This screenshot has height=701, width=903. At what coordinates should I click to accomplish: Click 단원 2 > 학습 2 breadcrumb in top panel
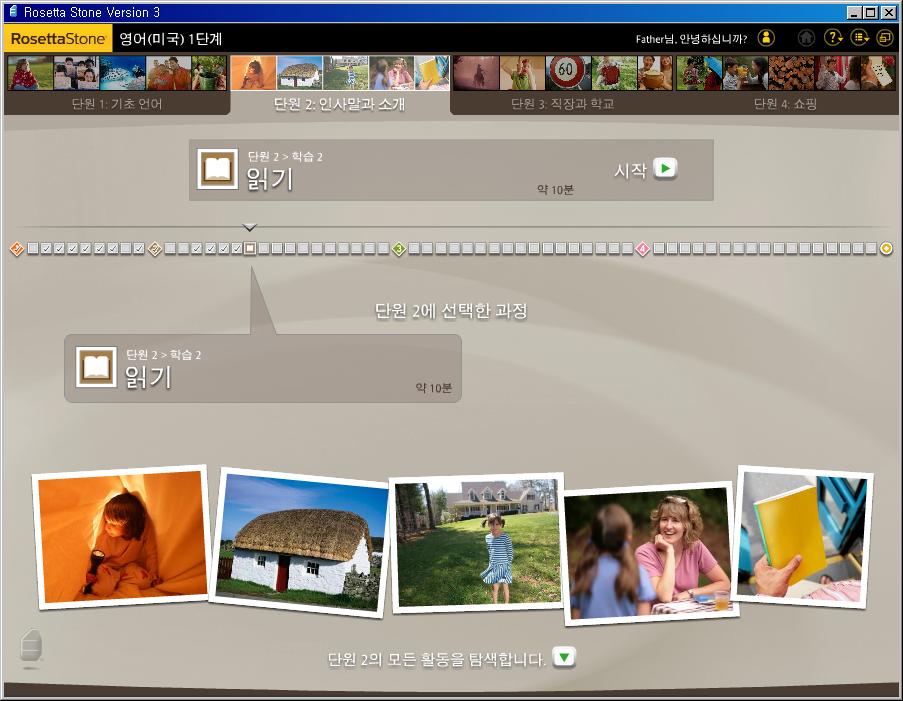click(285, 157)
